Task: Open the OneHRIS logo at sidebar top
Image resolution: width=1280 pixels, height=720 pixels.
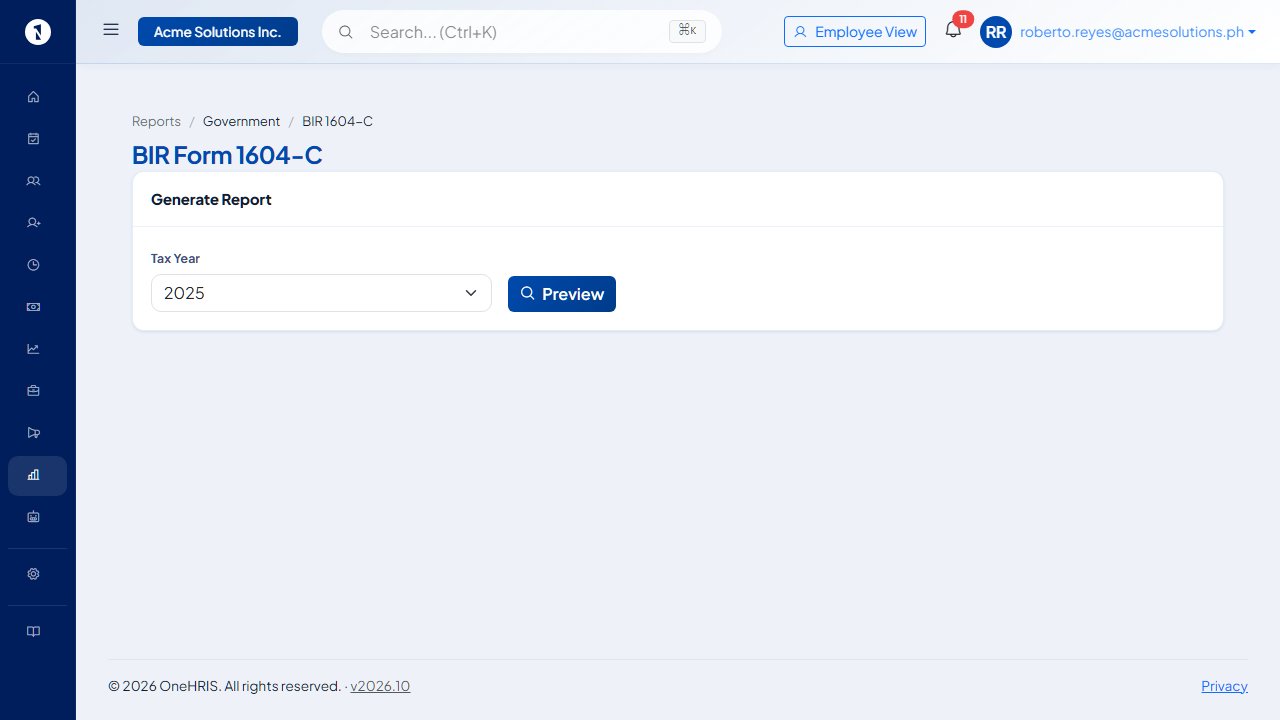Action: point(37,32)
